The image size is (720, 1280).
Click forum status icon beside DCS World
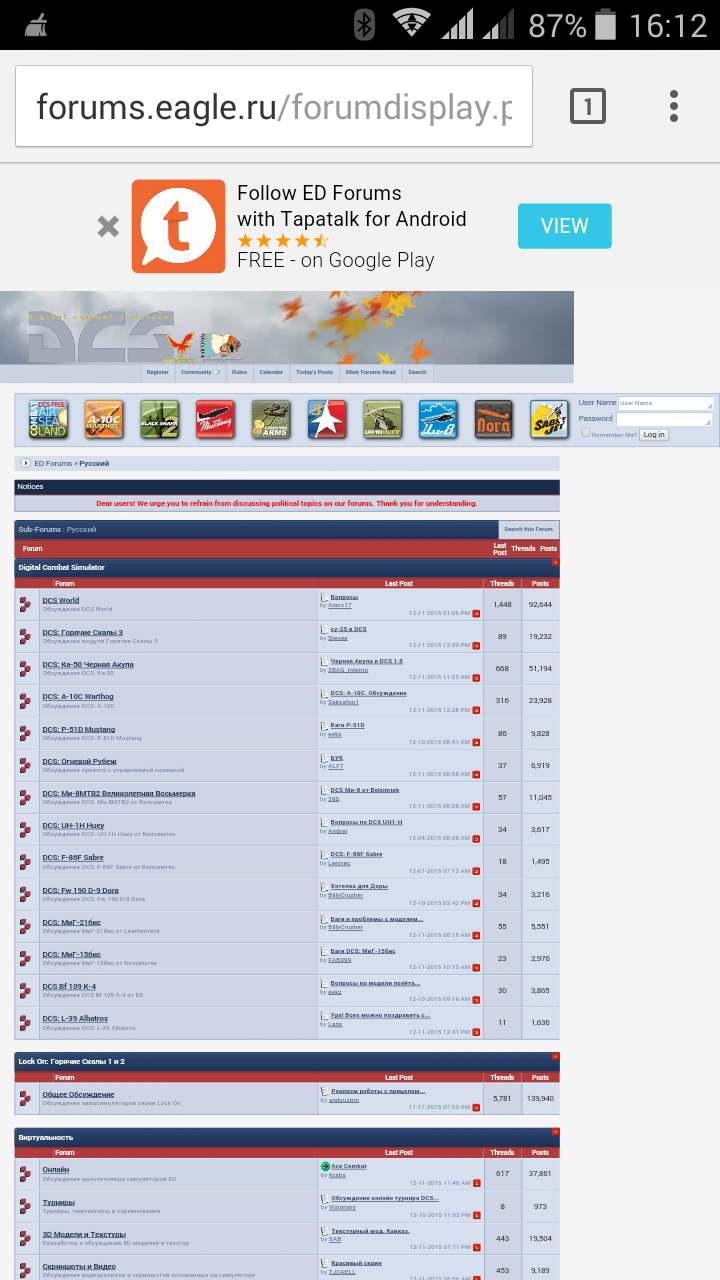coord(27,604)
